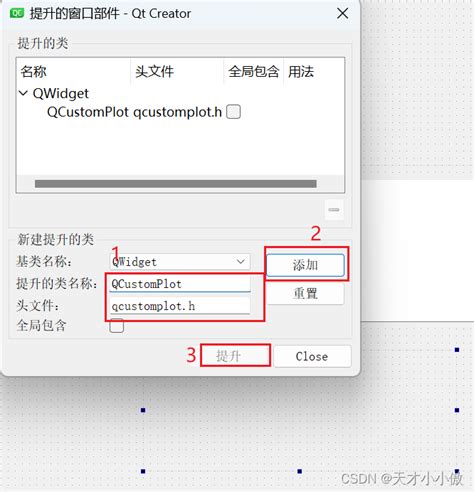Click the 重置 button

click(305, 294)
